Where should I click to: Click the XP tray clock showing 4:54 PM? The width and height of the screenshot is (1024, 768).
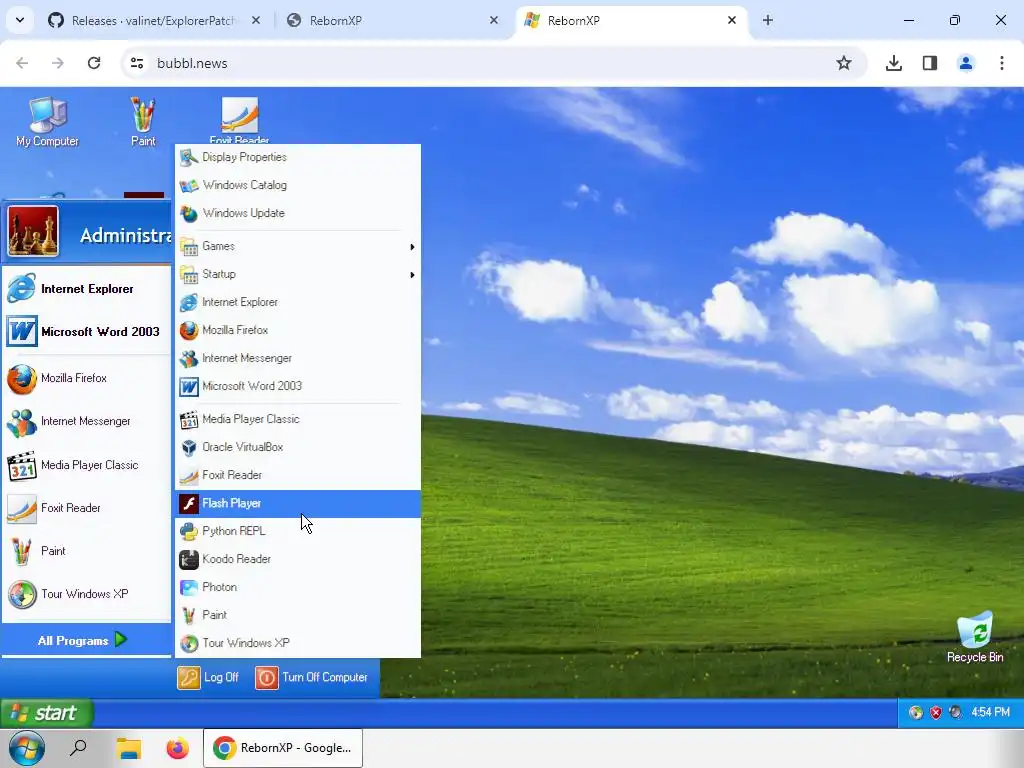(x=991, y=712)
